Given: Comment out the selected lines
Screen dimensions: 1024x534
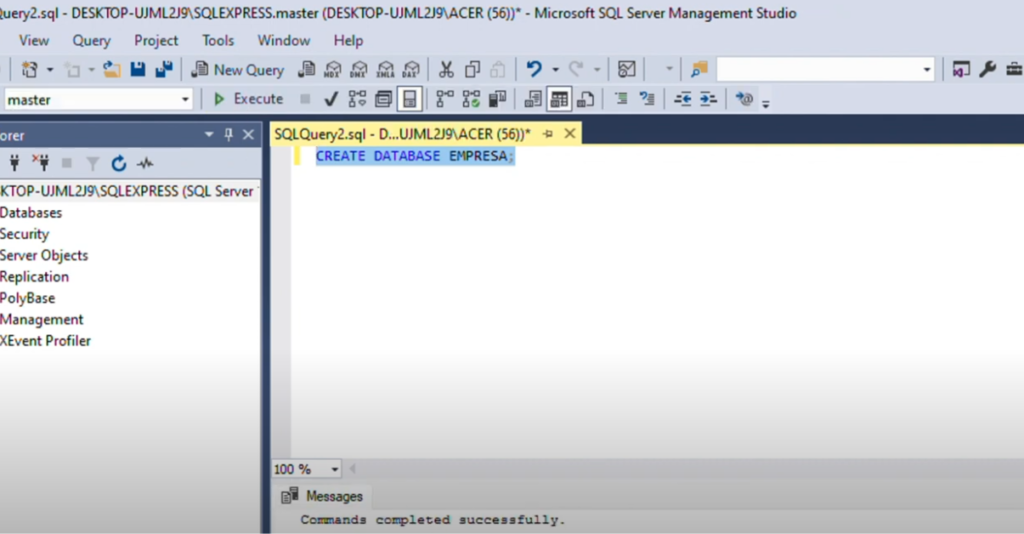Looking at the screenshot, I should click(621, 99).
